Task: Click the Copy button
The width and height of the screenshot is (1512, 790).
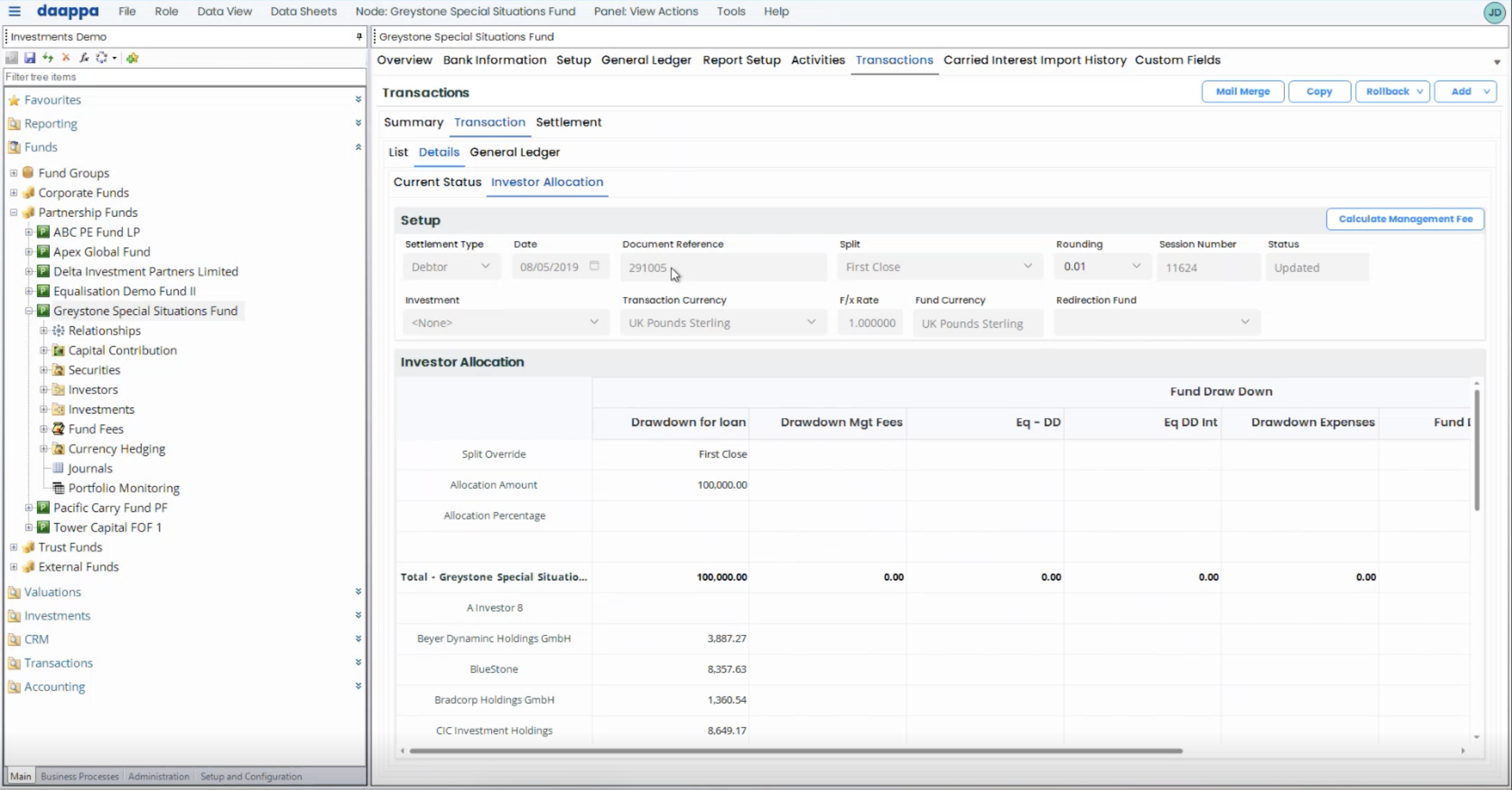Action: tap(1319, 92)
